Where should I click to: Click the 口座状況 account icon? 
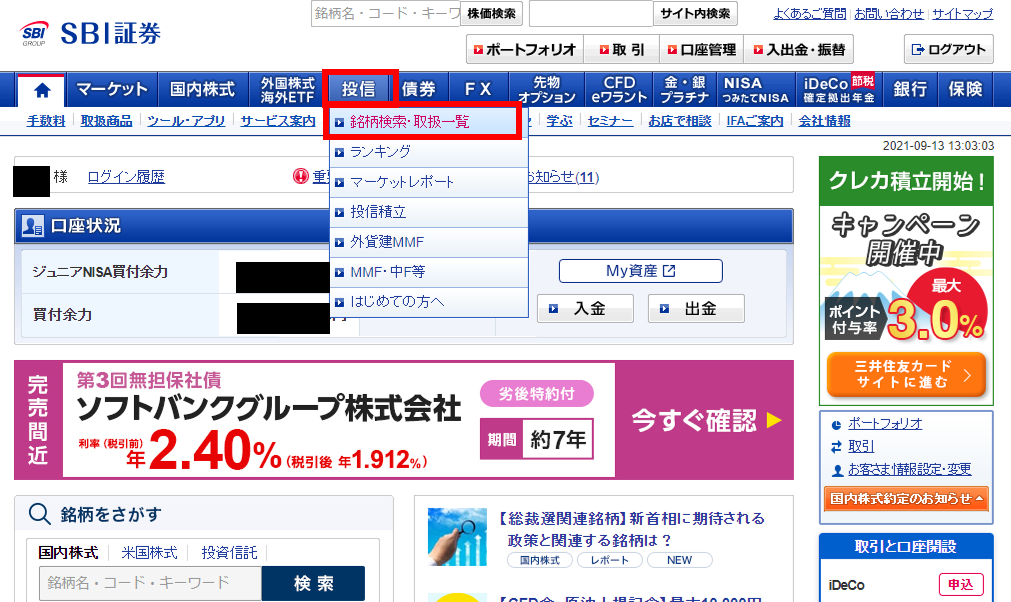(32, 226)
